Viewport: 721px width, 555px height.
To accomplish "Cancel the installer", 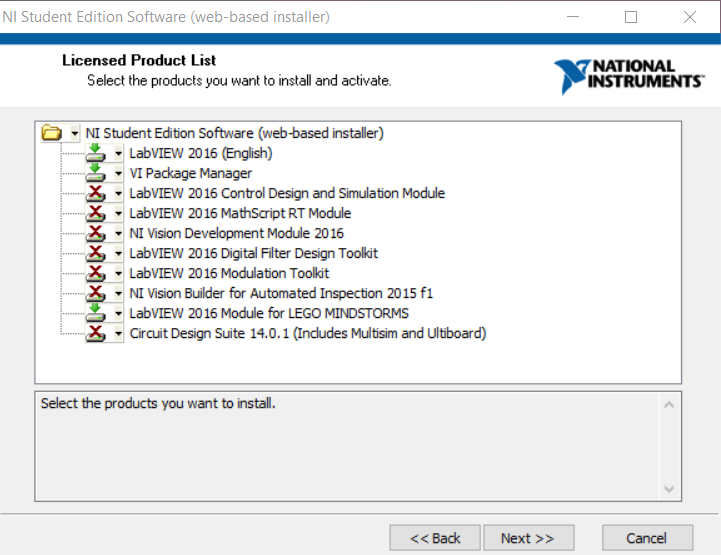I will click(x=647, y=538).
